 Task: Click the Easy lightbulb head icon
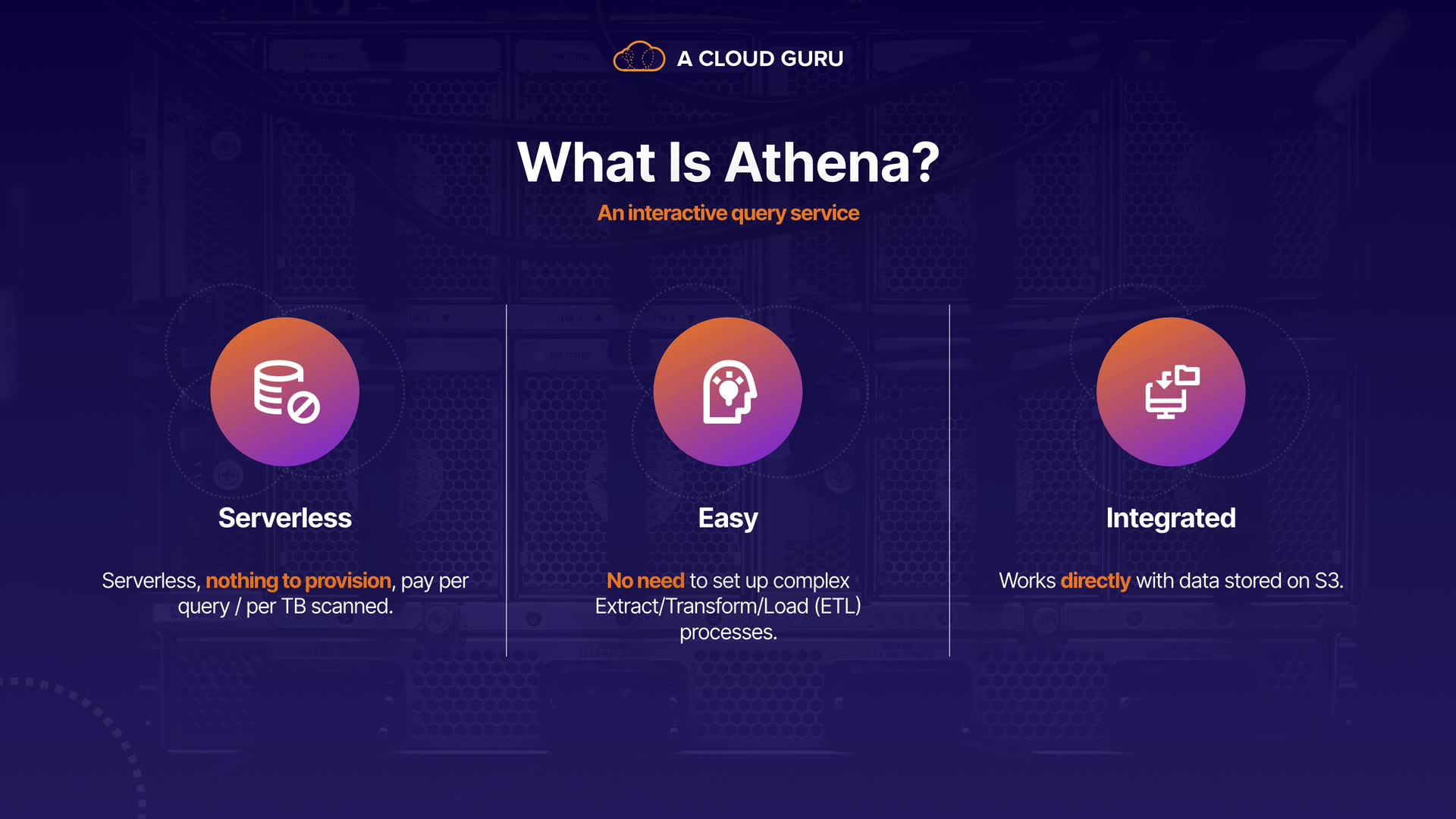728,391
